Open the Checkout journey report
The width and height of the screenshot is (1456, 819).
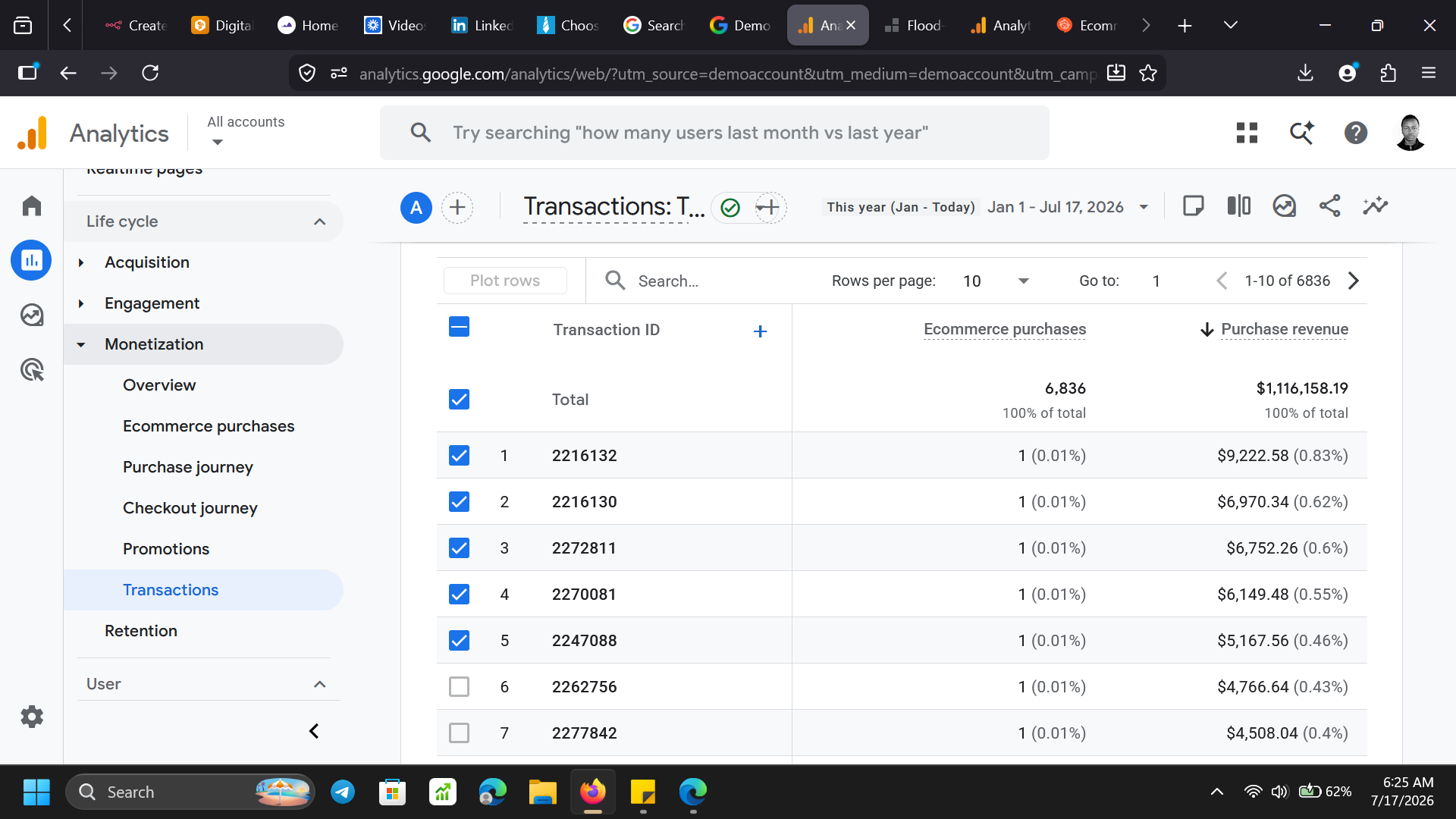[190, 508]
